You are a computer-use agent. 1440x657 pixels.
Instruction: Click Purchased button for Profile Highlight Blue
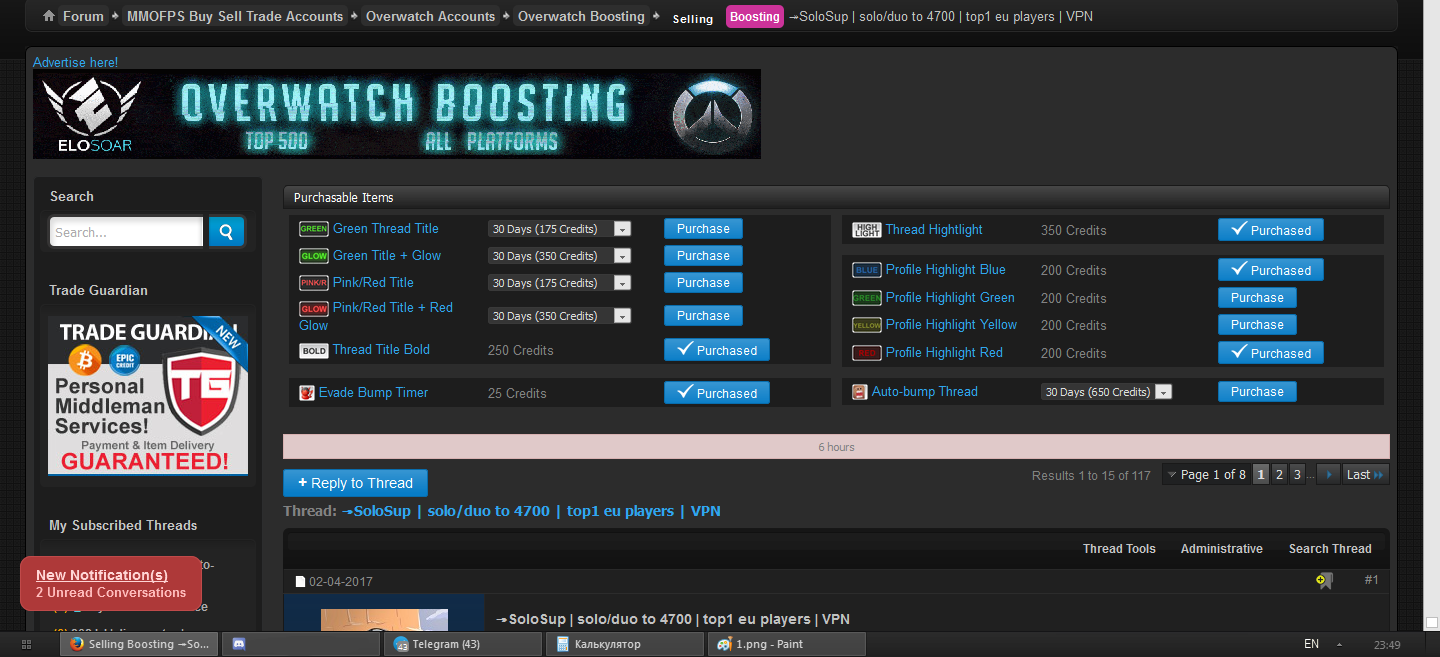(x=1270, y=270)
